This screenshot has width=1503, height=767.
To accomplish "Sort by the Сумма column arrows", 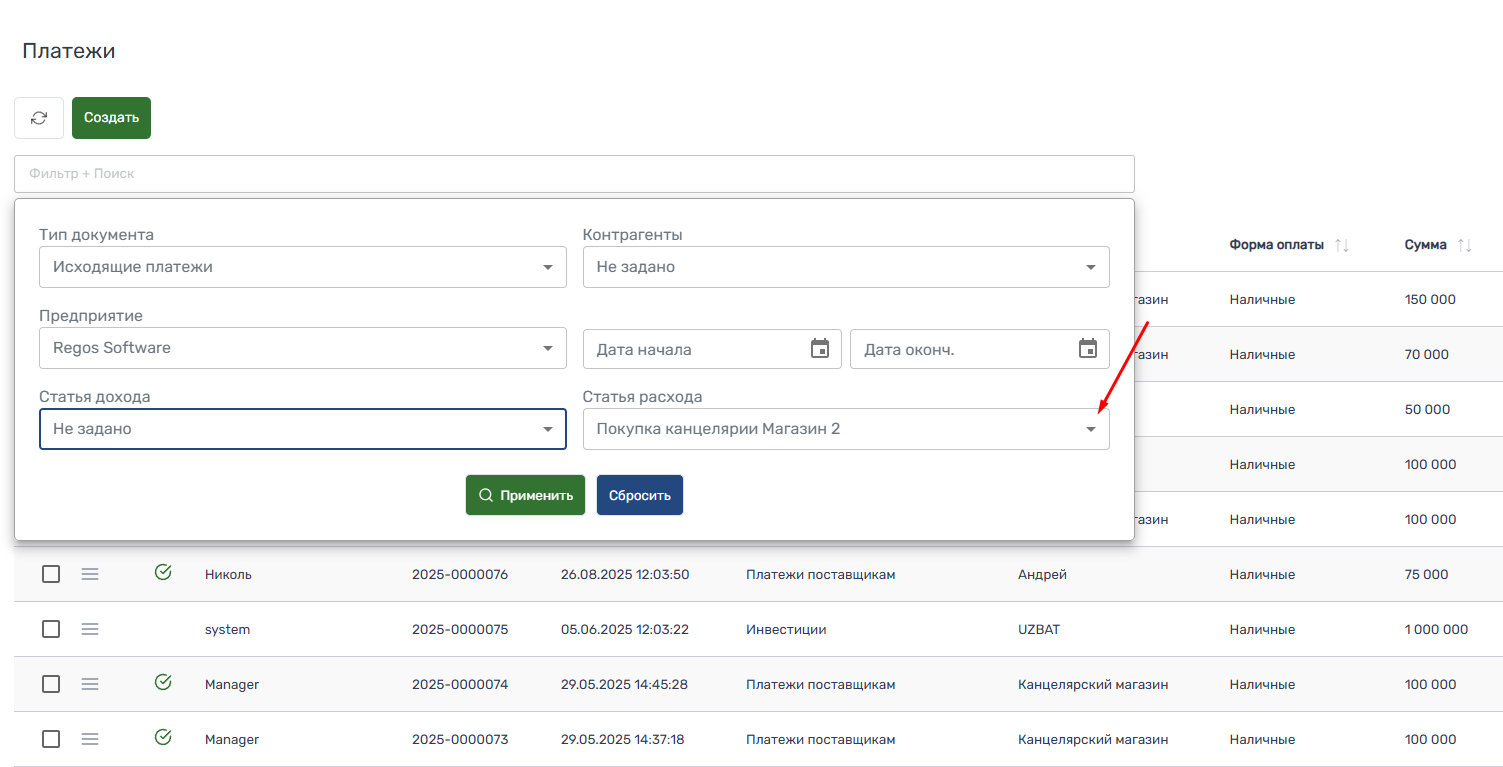I will point(1464,245).
